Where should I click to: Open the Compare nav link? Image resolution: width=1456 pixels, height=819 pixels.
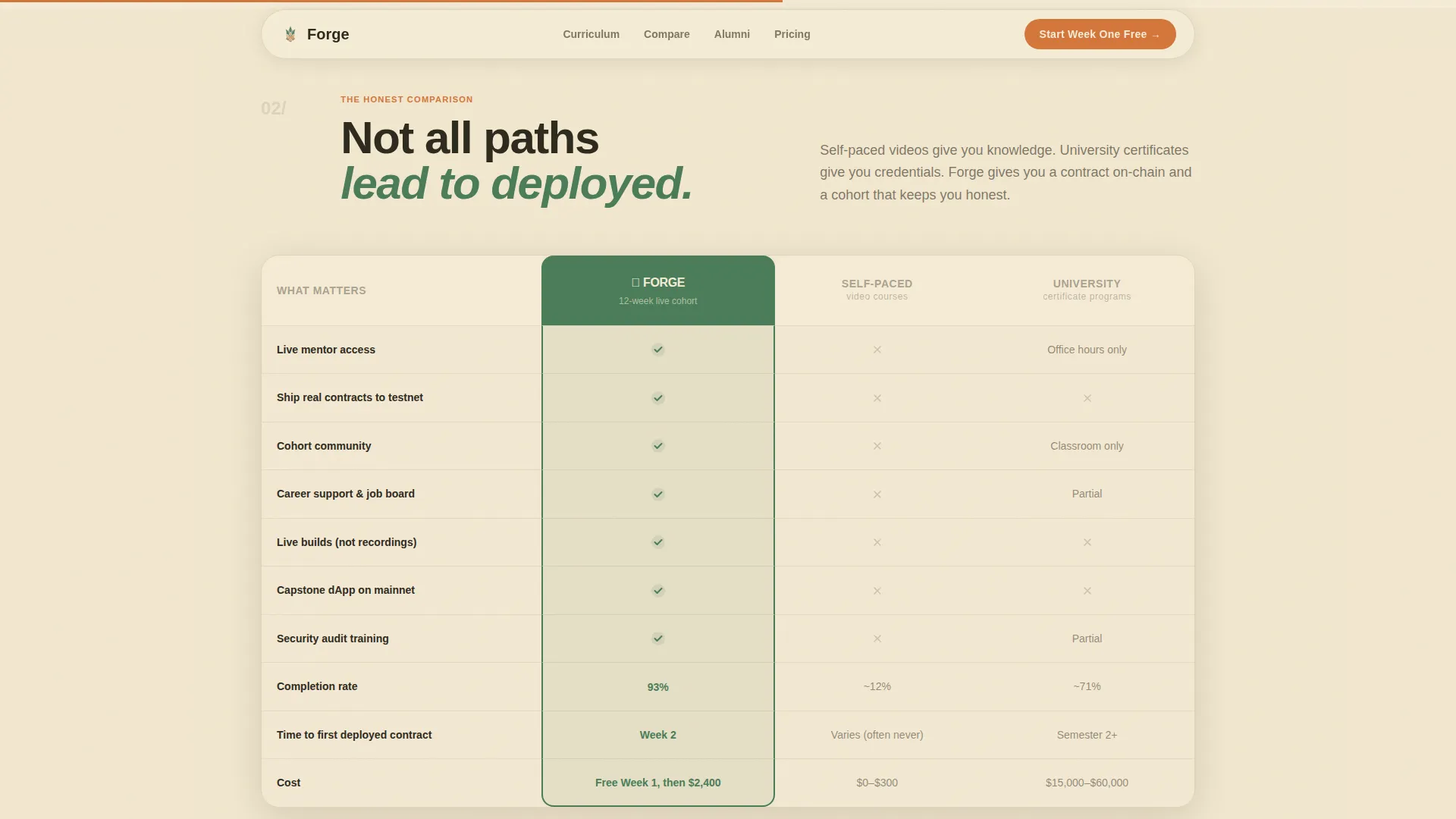point(667,34)
